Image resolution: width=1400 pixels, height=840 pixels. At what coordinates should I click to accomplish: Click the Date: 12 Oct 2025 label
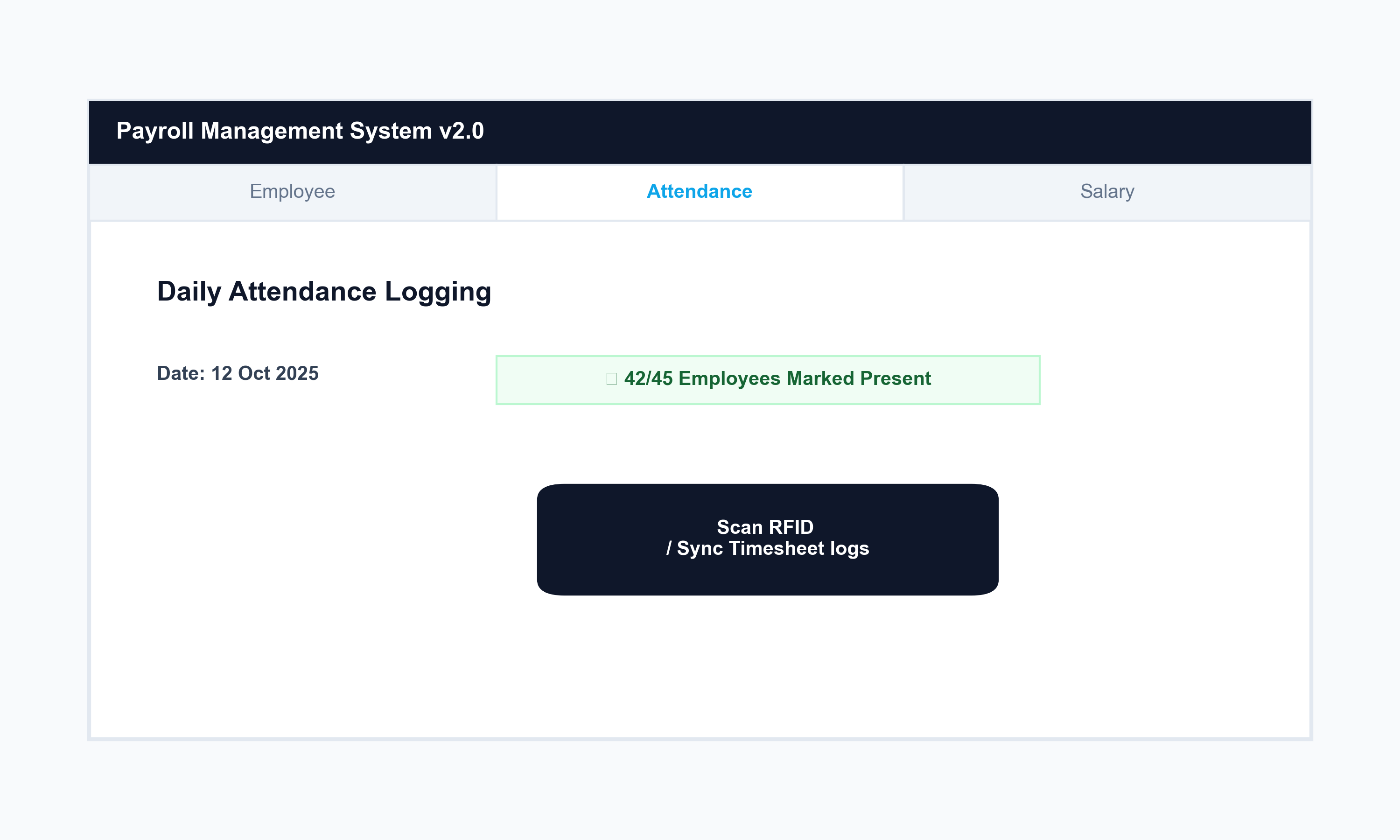[238, 373]
